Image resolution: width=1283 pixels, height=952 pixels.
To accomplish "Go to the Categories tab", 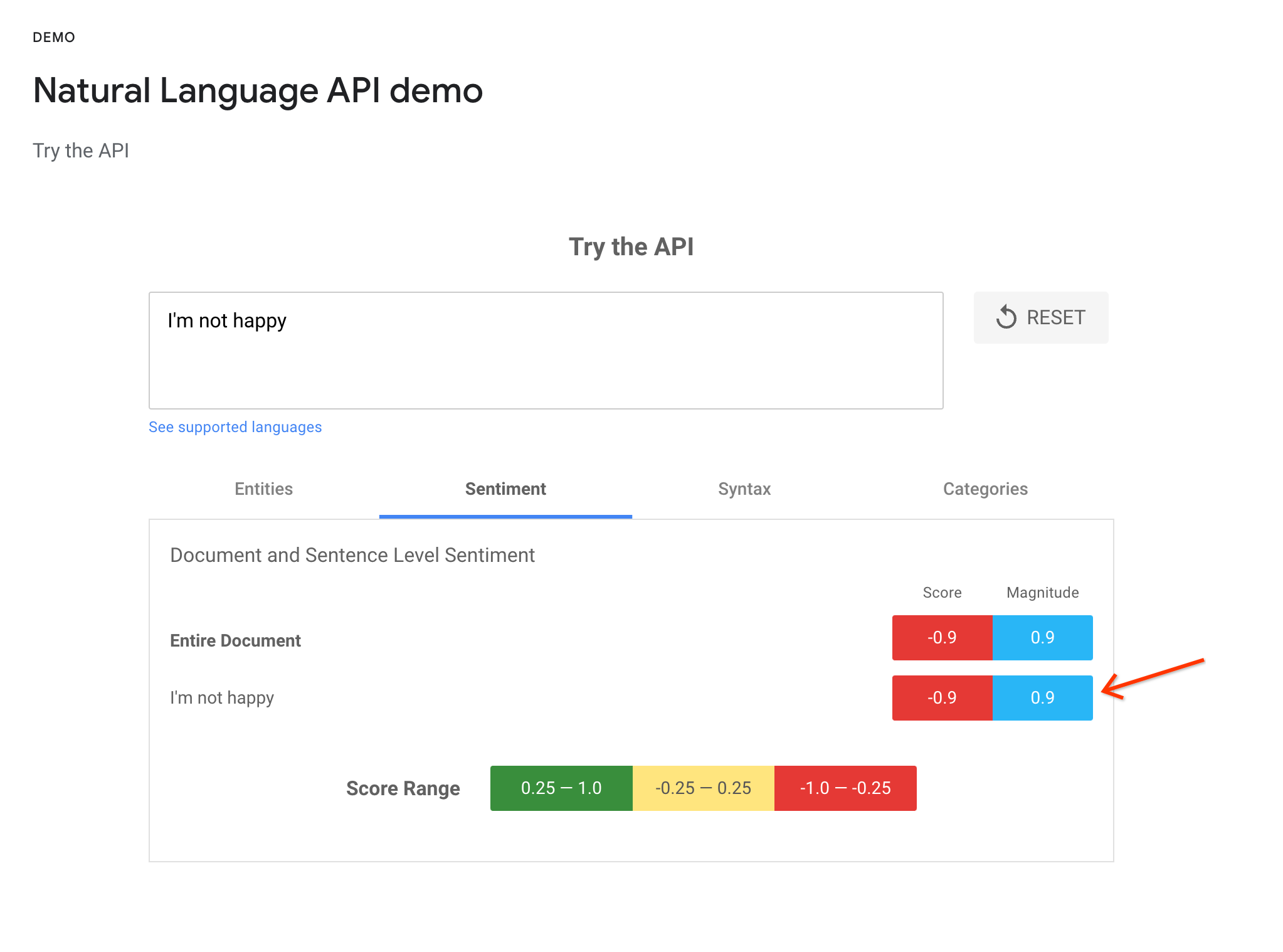I will point(985,489).
